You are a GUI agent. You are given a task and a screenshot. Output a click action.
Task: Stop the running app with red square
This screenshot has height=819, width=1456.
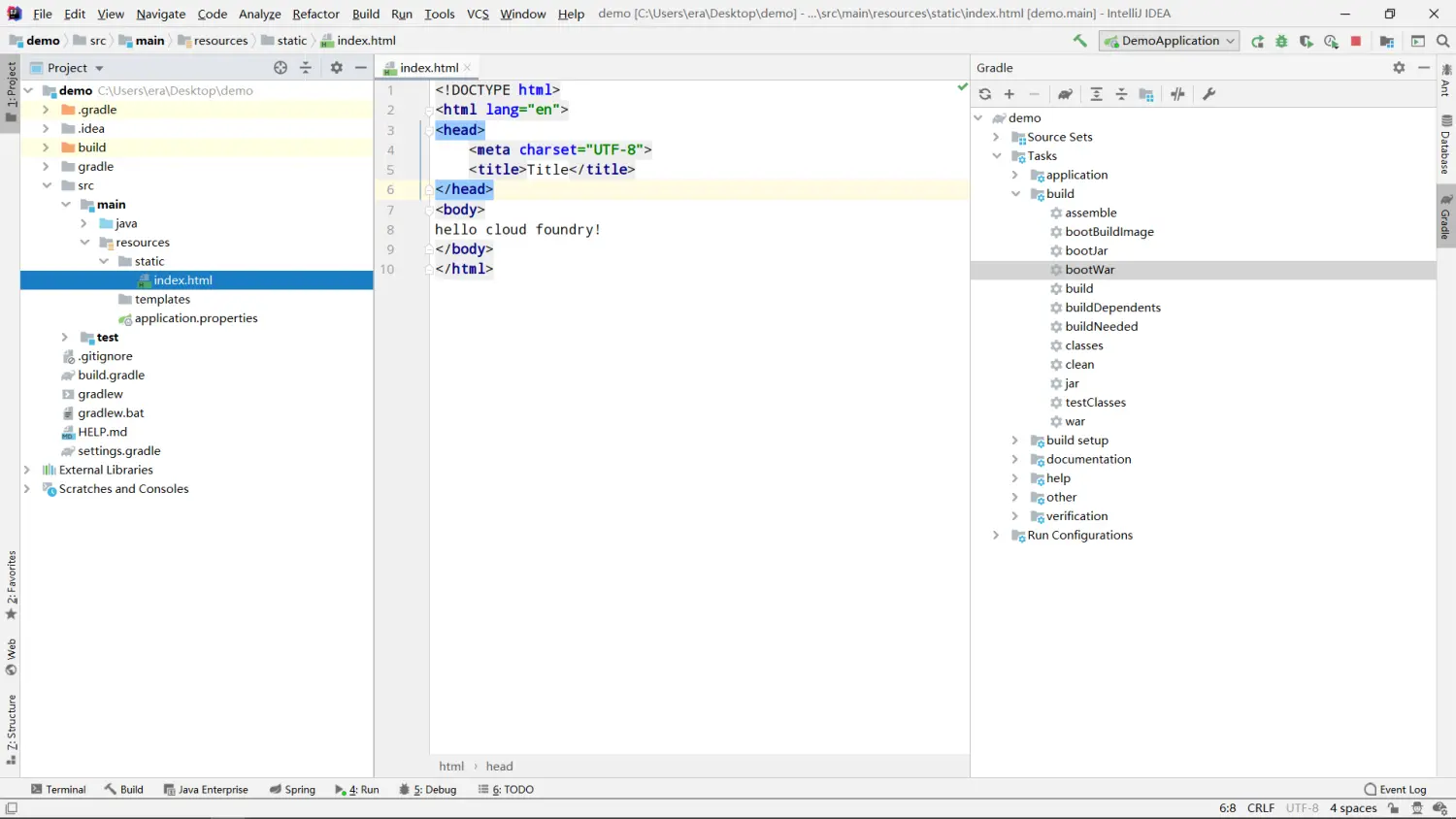[1356, 41]
